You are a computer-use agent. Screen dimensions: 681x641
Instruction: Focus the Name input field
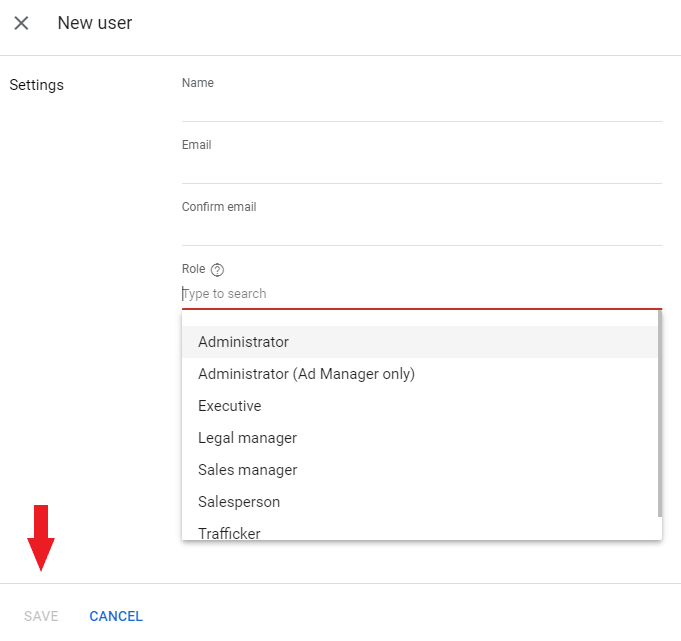(421, 106)
